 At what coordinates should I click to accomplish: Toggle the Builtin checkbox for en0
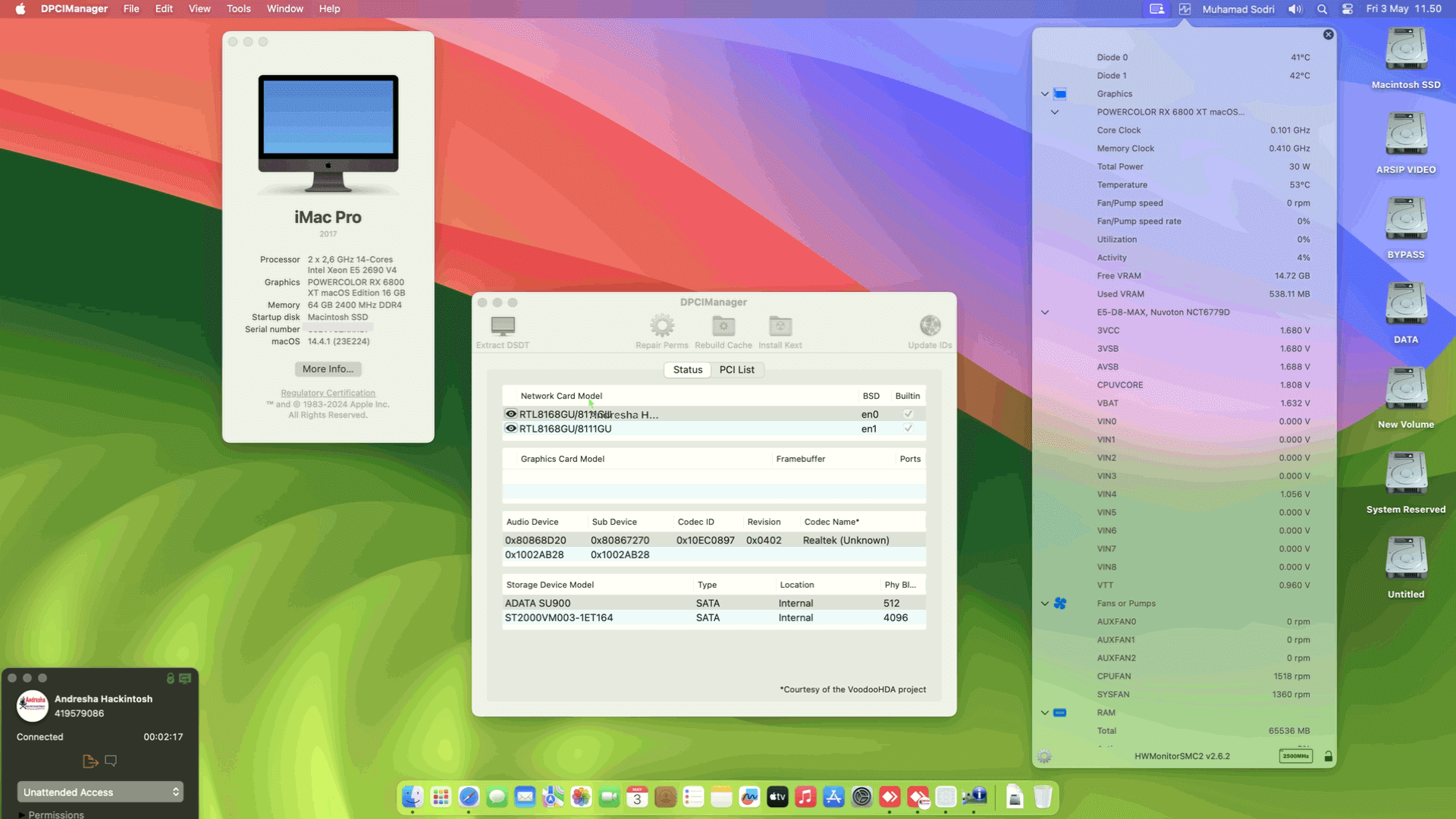click(x=908, y=414)
